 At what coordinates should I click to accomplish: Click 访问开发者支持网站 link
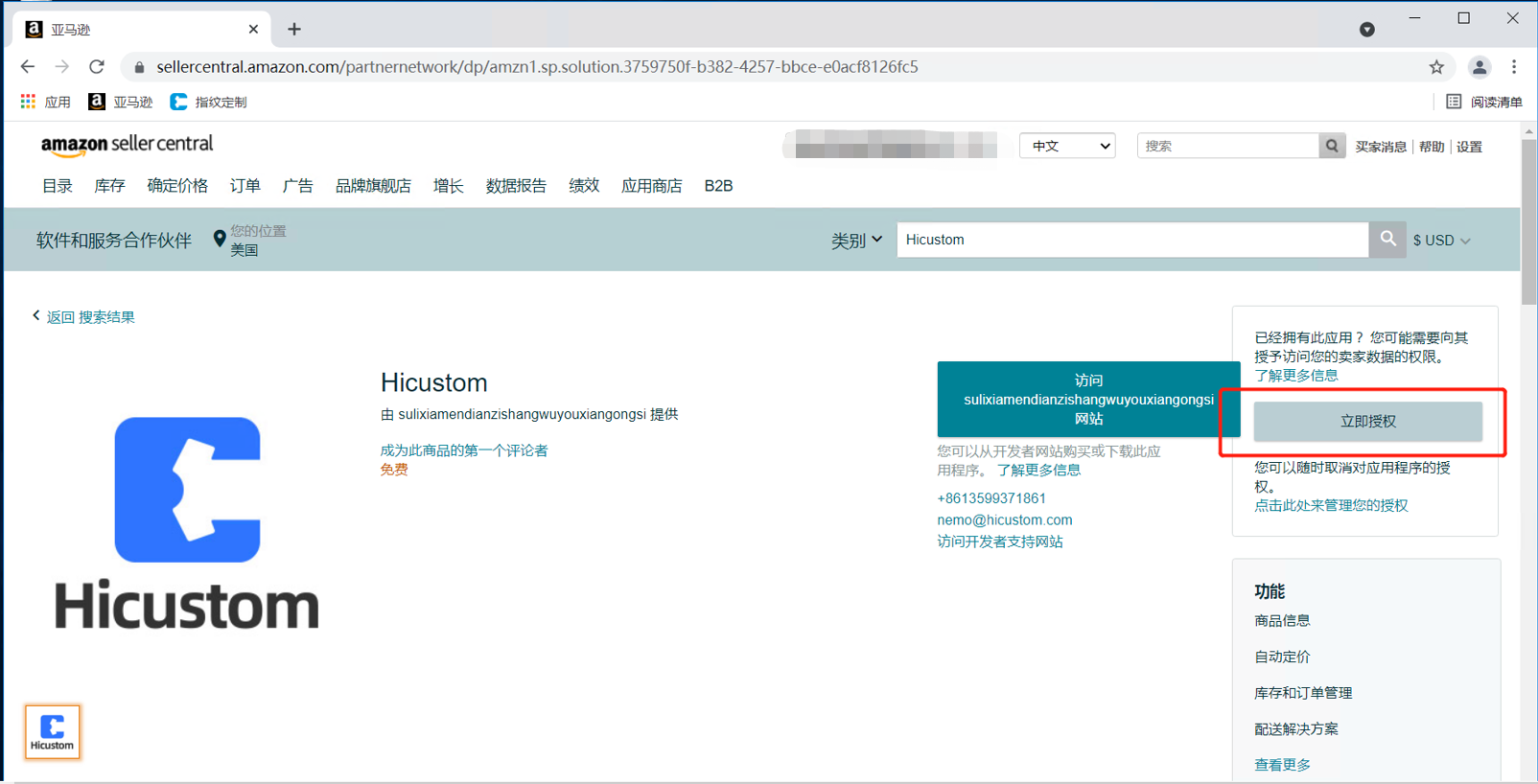pyautogui.click(x=1000, y=542)
